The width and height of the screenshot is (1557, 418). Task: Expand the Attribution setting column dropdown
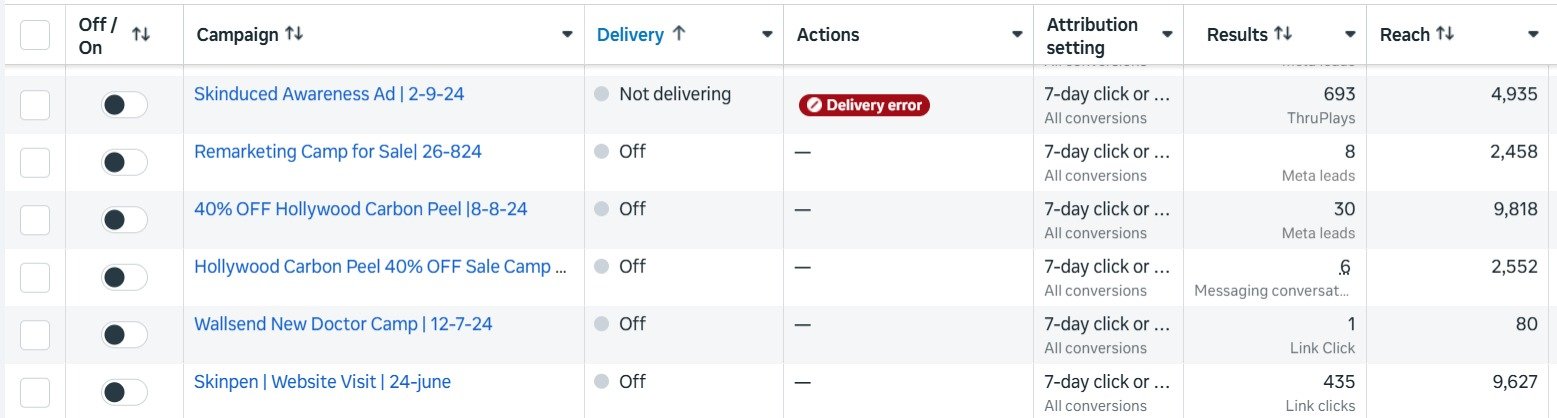click(x=1167, y=35)
